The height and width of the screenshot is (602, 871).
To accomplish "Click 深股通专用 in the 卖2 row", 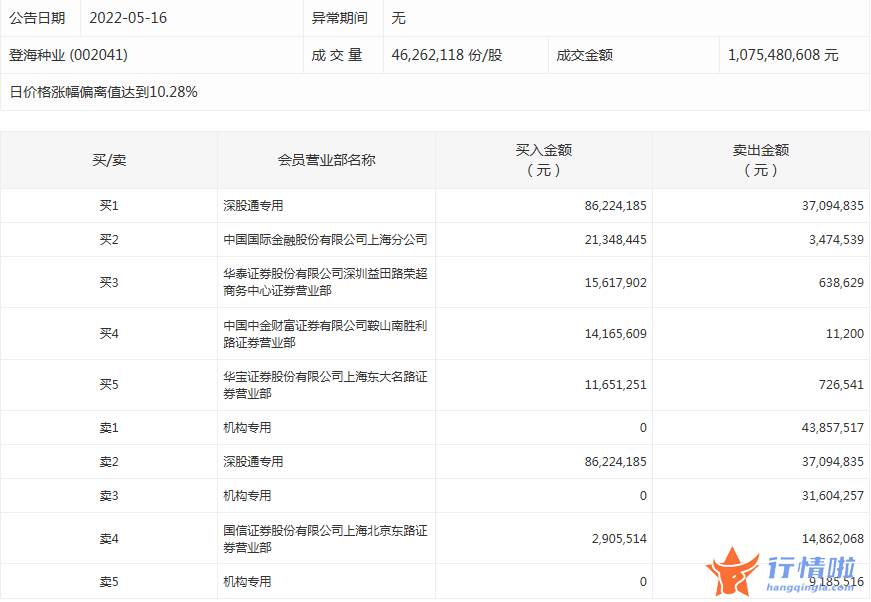I will pos(253,461).
